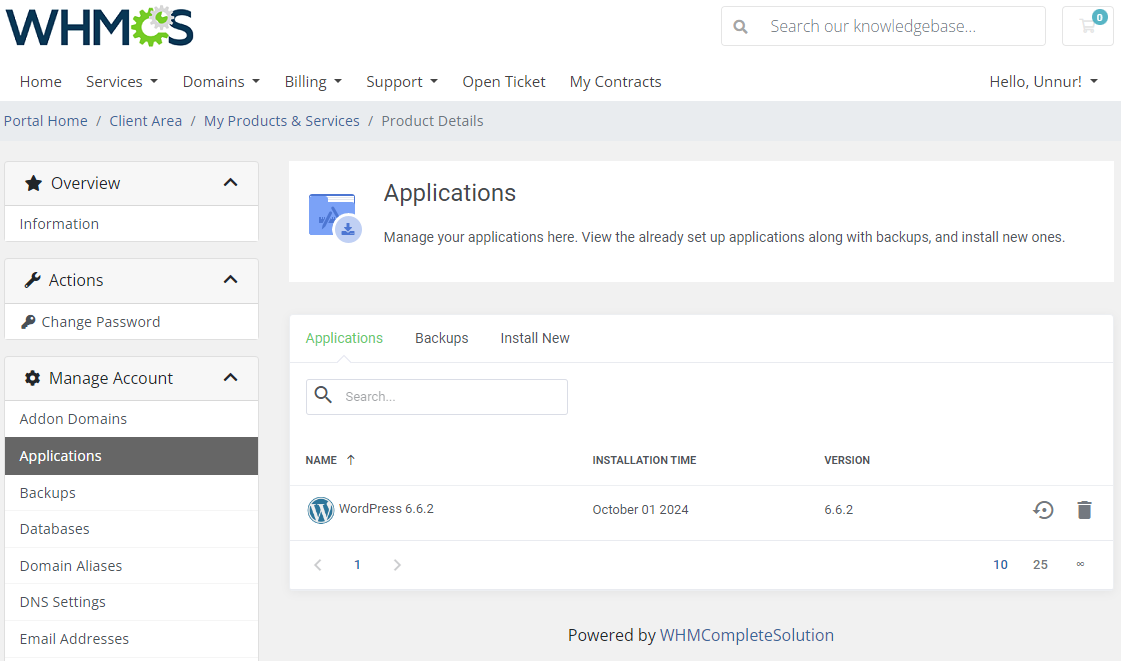1121x661 pixels.
Task: Select Applications in Manage Account sidebar
Action: point(132,456)
